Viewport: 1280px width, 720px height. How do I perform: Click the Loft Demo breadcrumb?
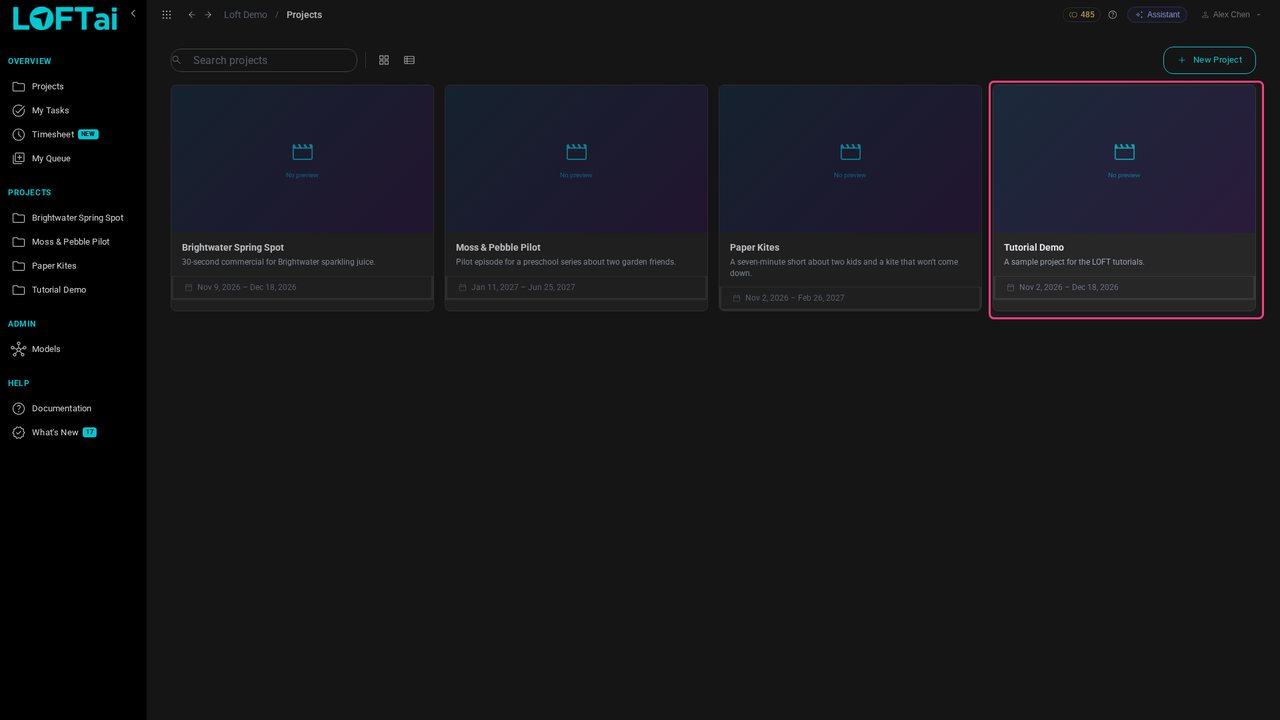(245, 15)
